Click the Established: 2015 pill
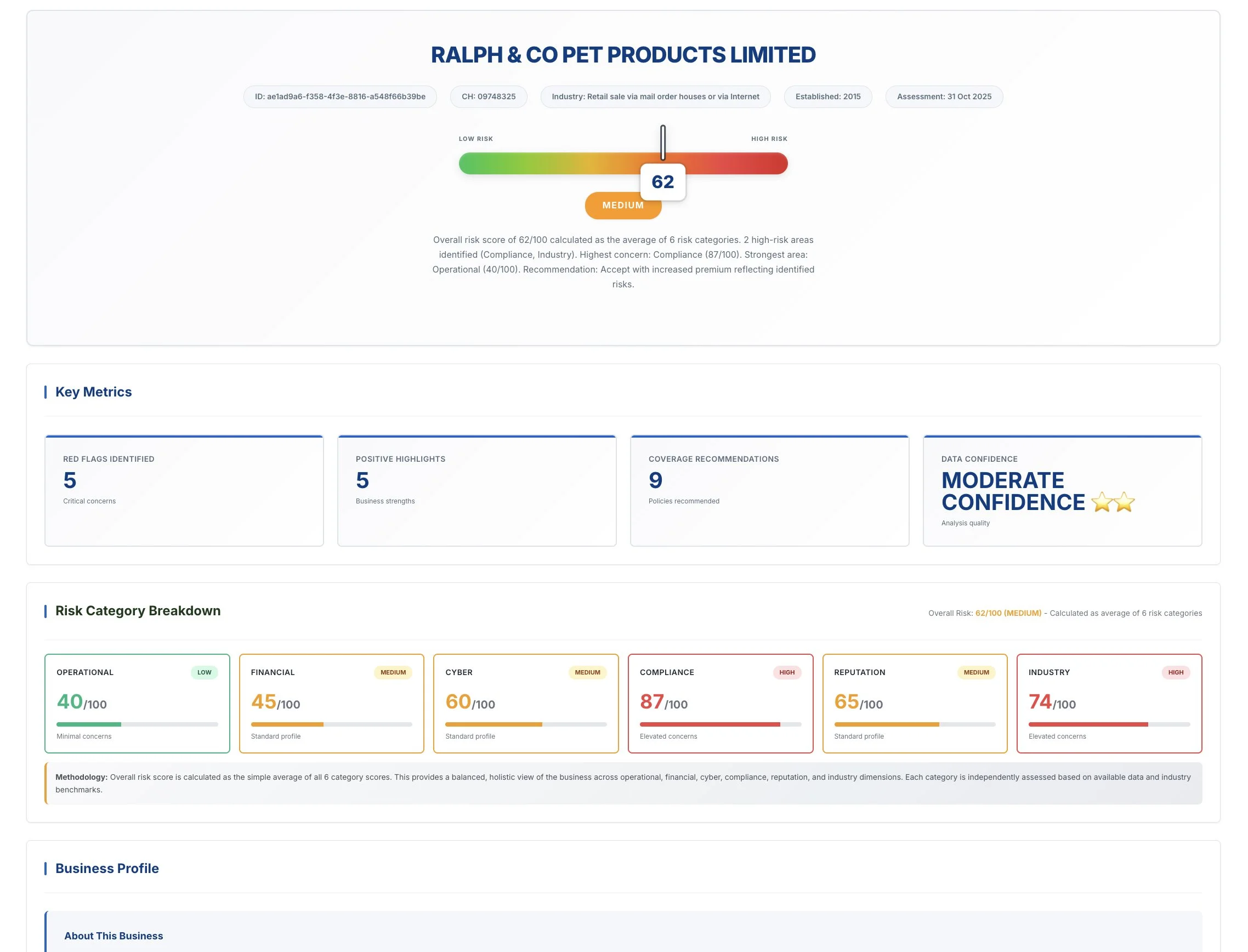The width and height of the screenshot is (1248, 952). (827, 97)
